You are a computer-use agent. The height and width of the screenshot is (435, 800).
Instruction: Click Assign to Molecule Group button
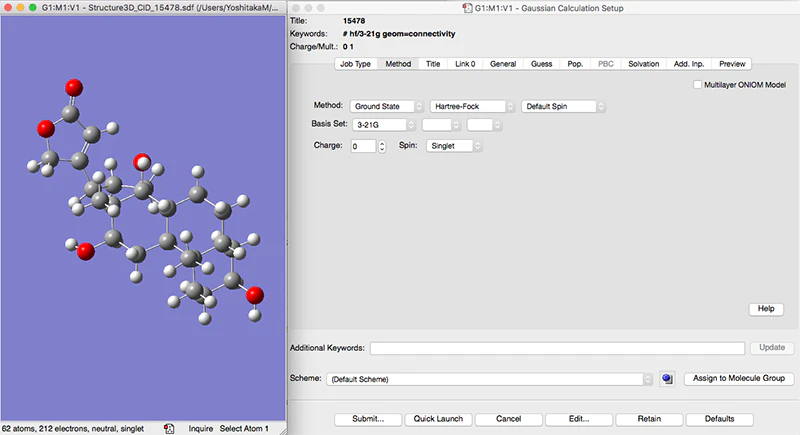pos(739,378)
